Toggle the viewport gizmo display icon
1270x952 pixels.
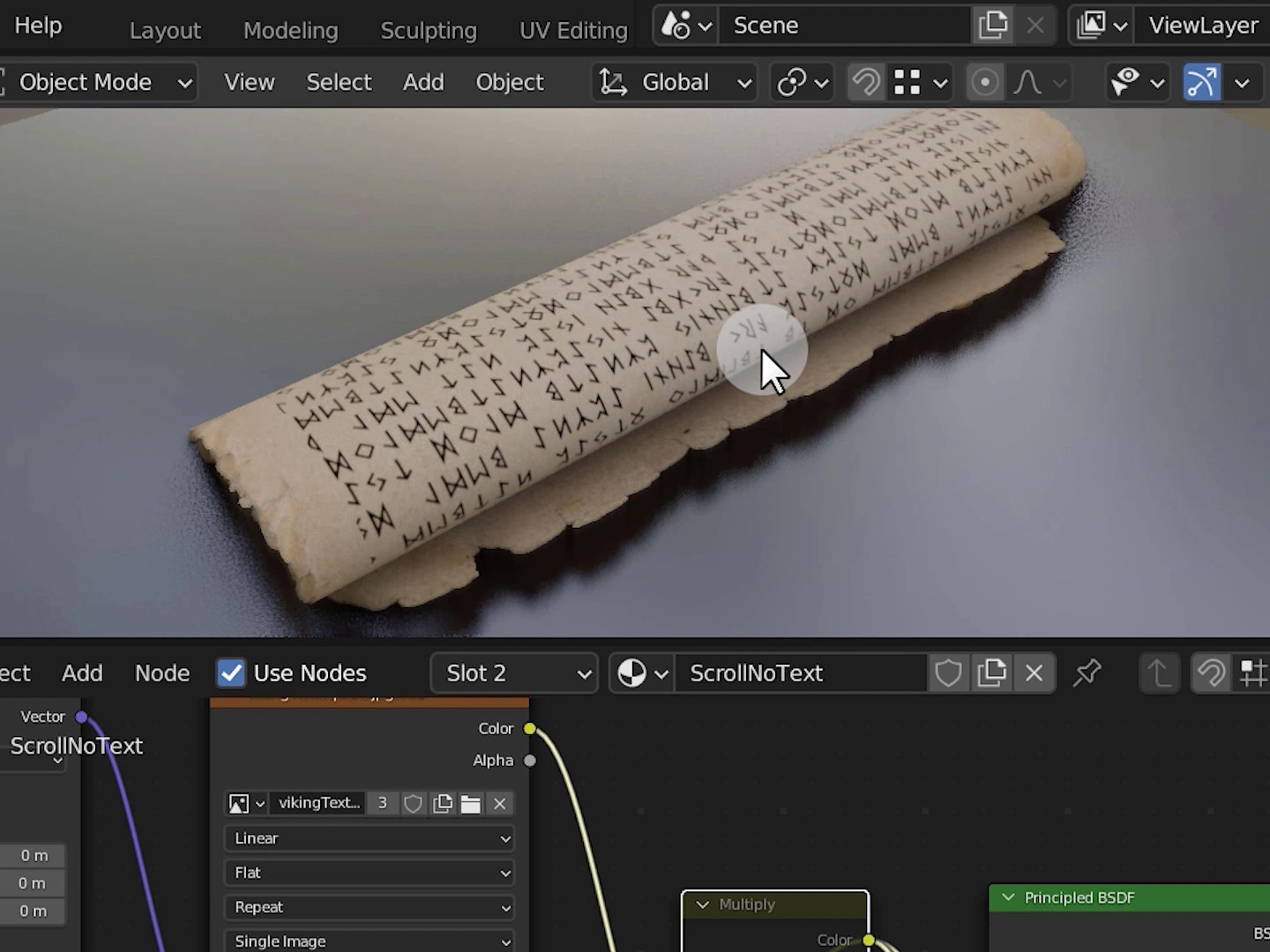click(x=1200, y=83)
